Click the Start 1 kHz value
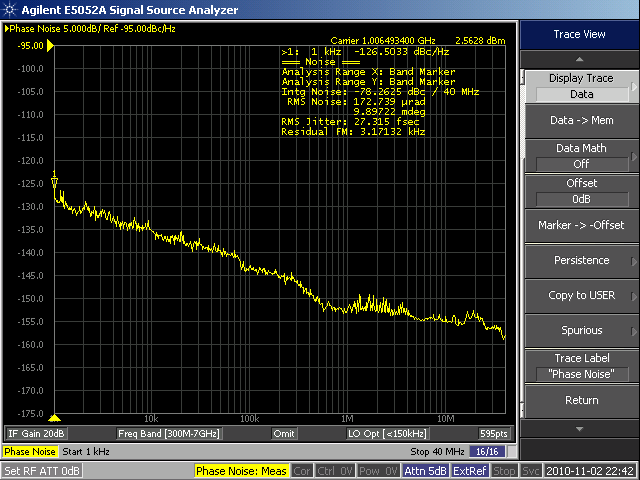Screen dimensions: 640x480 click(86, 452)
